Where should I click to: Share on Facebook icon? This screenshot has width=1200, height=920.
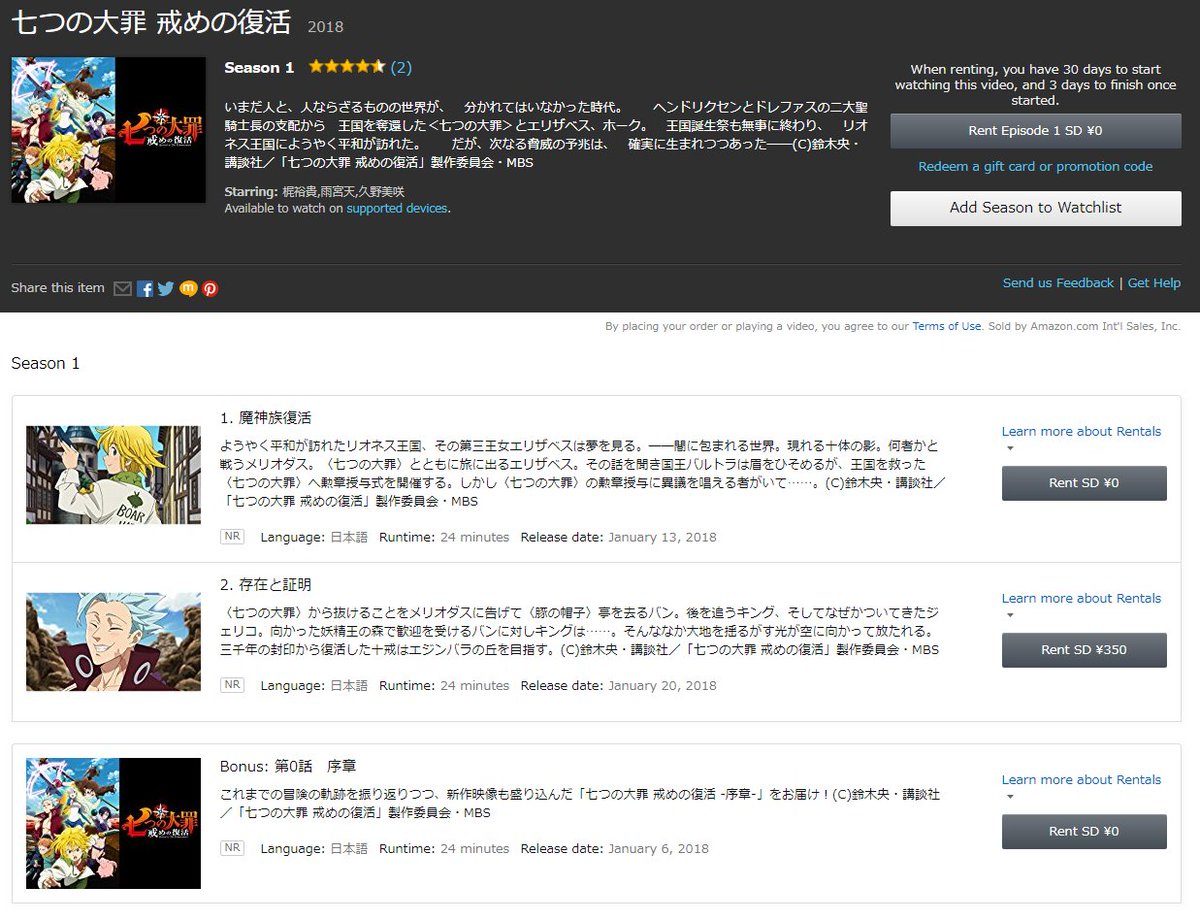point(145,289)
